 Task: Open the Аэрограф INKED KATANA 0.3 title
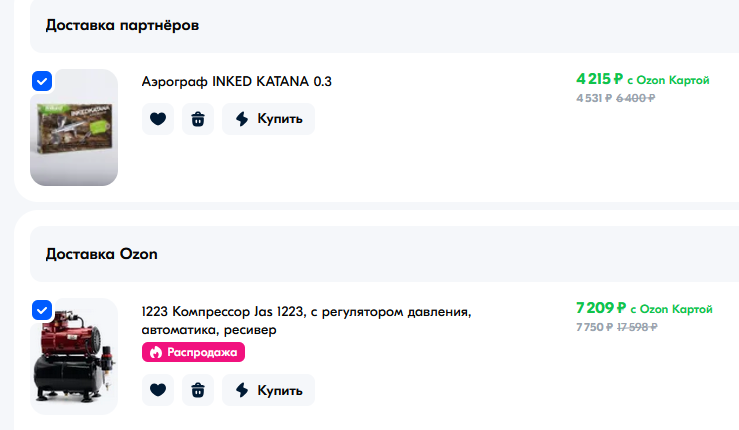tap(237, 81)
